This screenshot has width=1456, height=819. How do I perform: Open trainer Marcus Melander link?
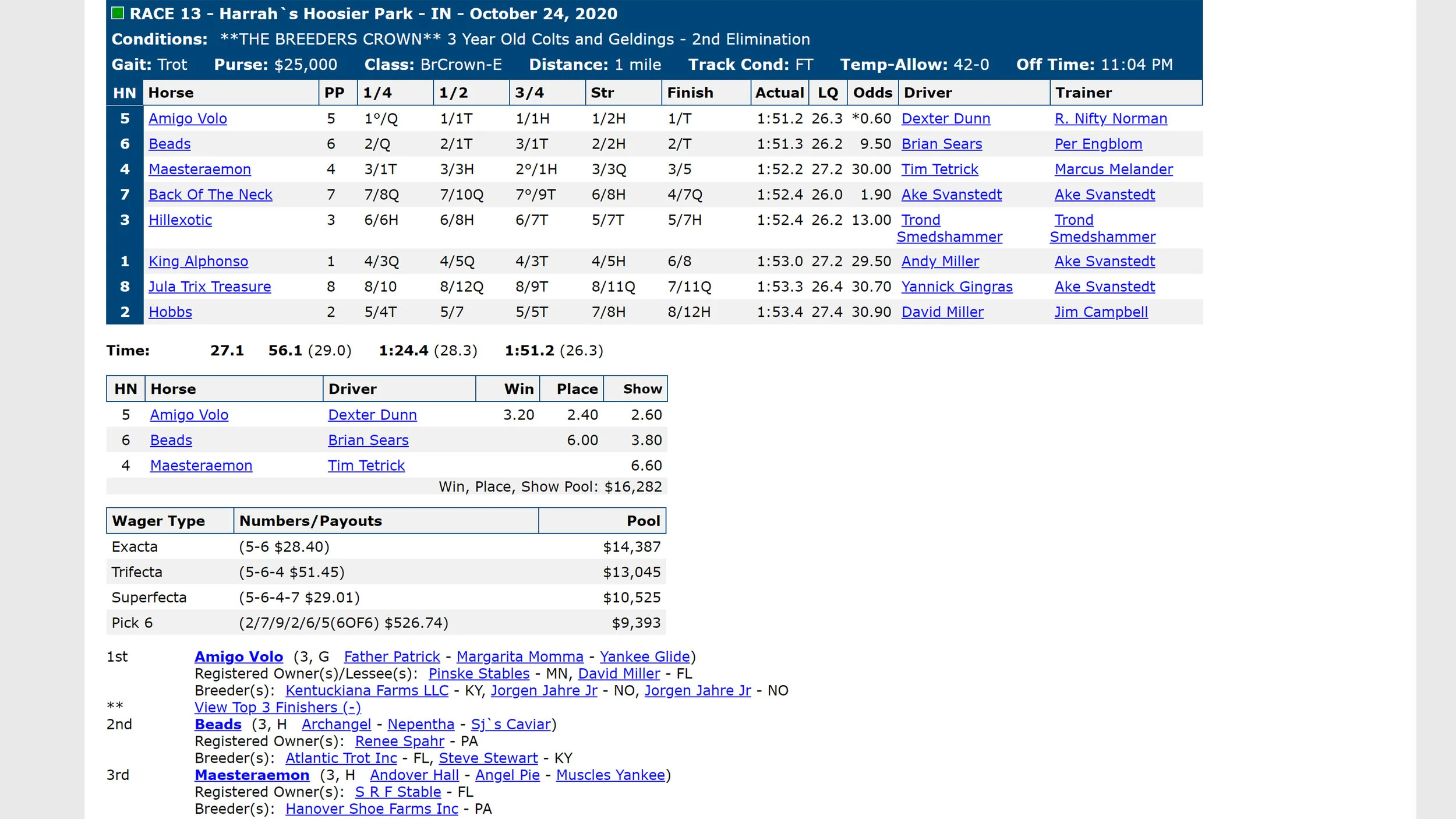[x=1113, y=170]
